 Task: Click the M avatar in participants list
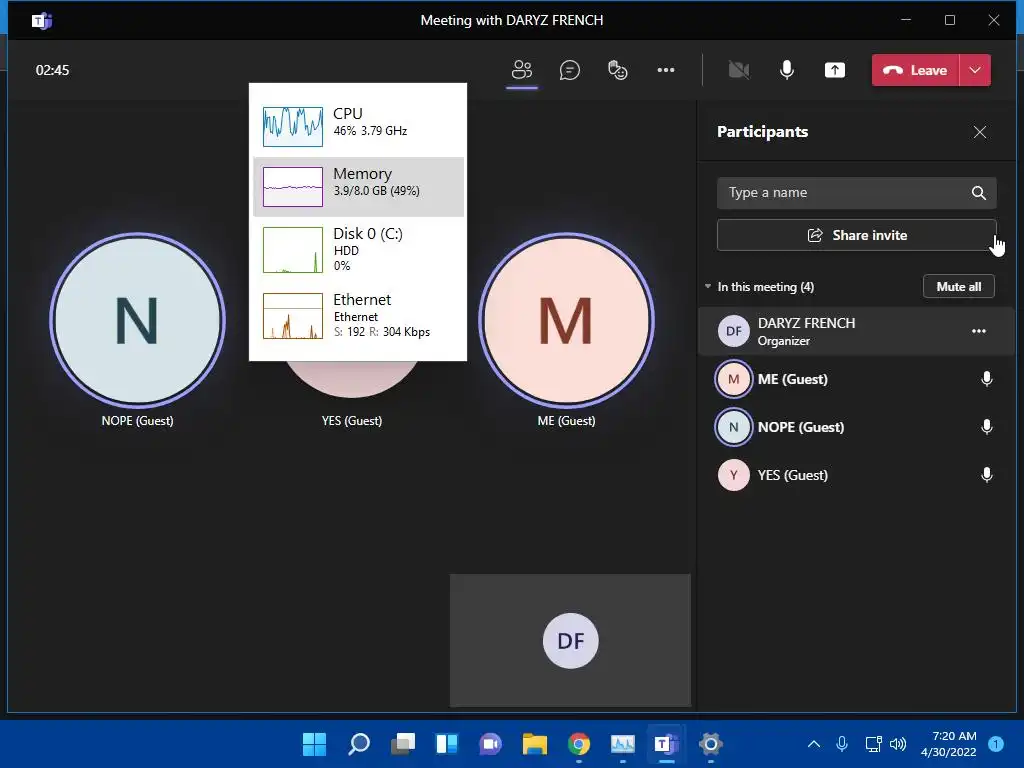(733, 379)
